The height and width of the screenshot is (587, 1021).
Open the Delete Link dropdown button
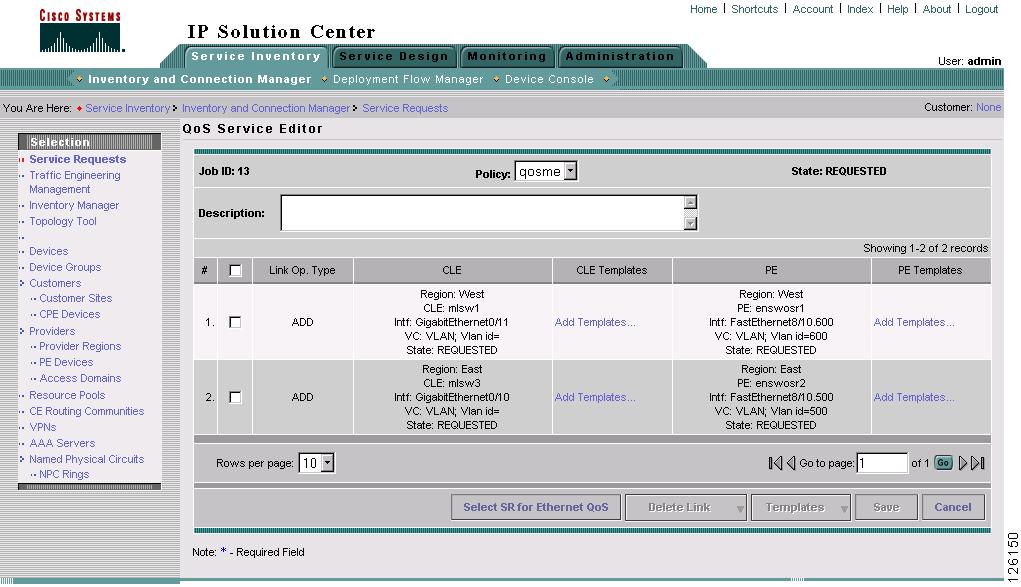686,508
